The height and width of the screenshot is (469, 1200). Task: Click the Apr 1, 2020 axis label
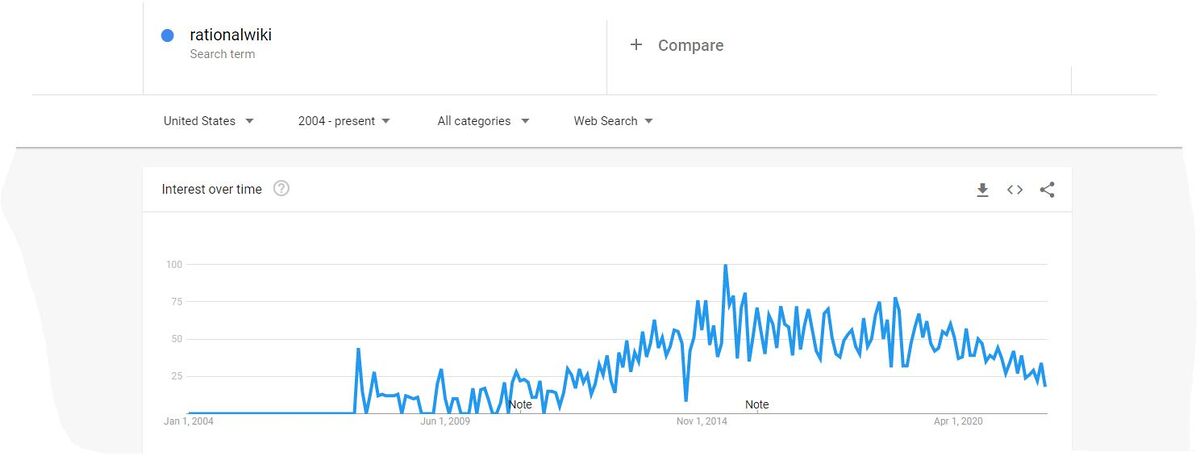(x=958, y=422)
